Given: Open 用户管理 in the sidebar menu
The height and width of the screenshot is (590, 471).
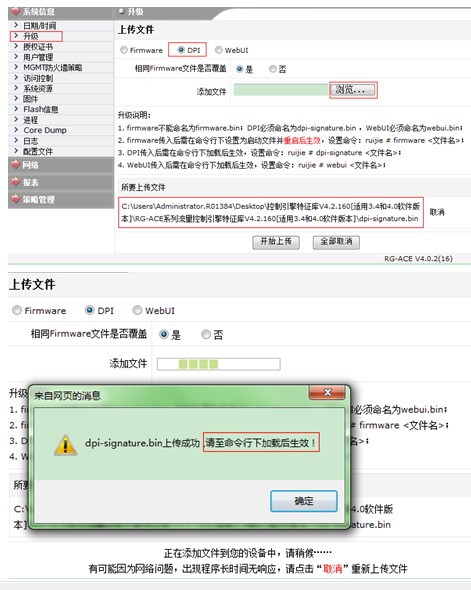Looking at the screenshot, I should [x=38, y=57].
